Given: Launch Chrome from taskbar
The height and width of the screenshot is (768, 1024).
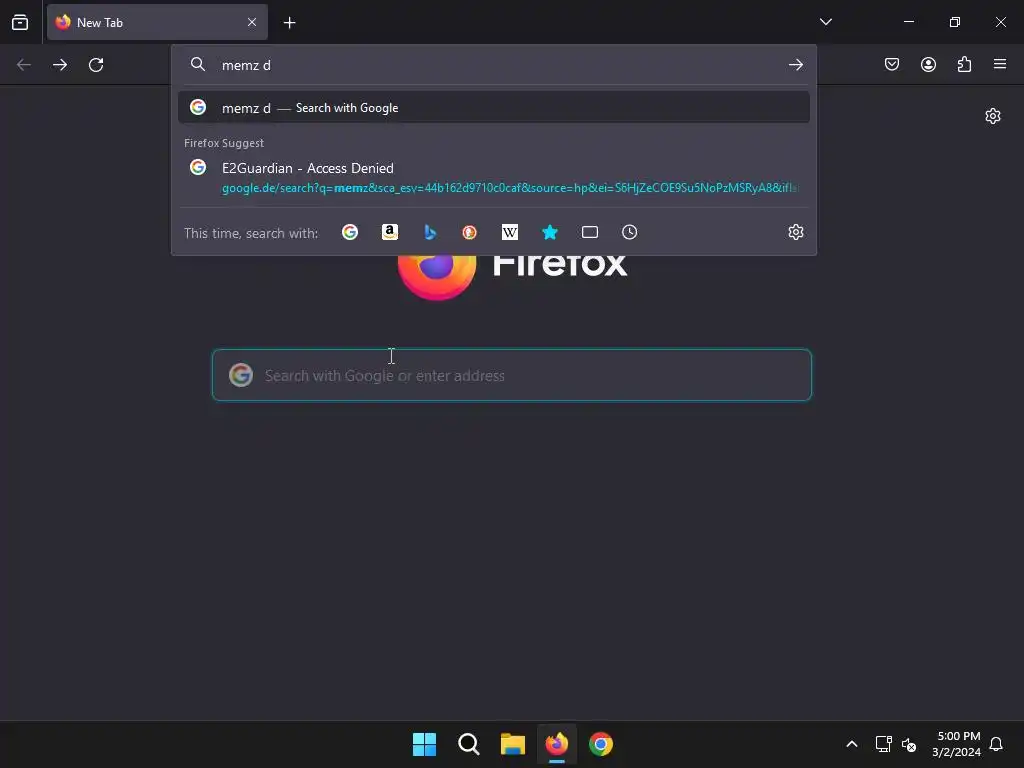Looking at the screenshot, I should point(601,744).
